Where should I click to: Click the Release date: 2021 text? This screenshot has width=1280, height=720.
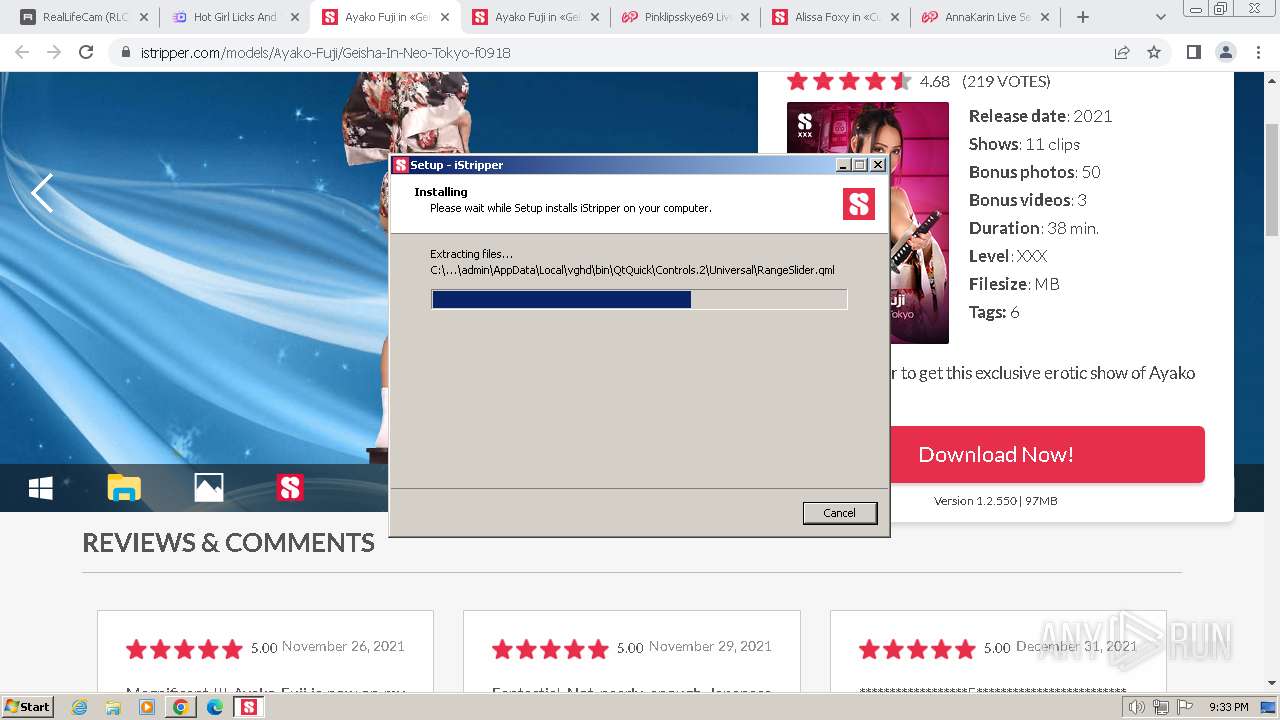click(1040, 116)
